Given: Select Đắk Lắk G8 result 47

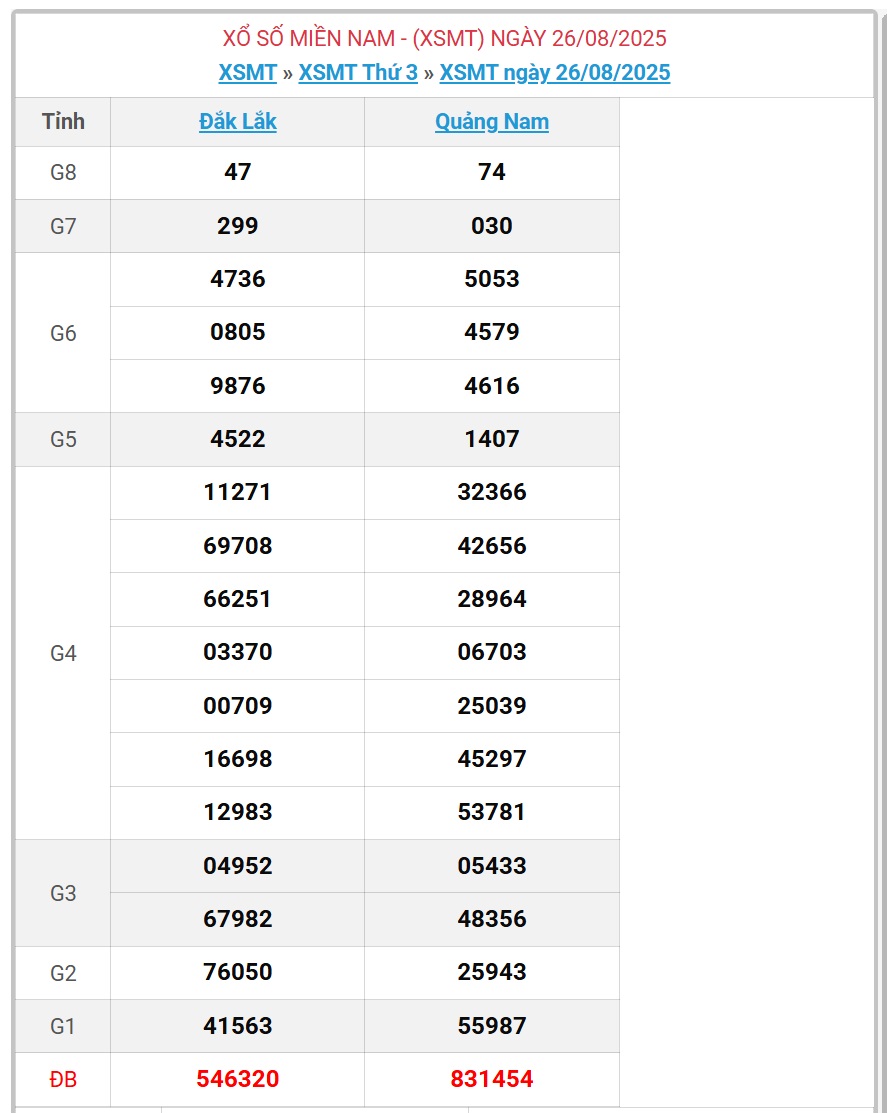Looking at the screenshot, I should pos(237,172).
